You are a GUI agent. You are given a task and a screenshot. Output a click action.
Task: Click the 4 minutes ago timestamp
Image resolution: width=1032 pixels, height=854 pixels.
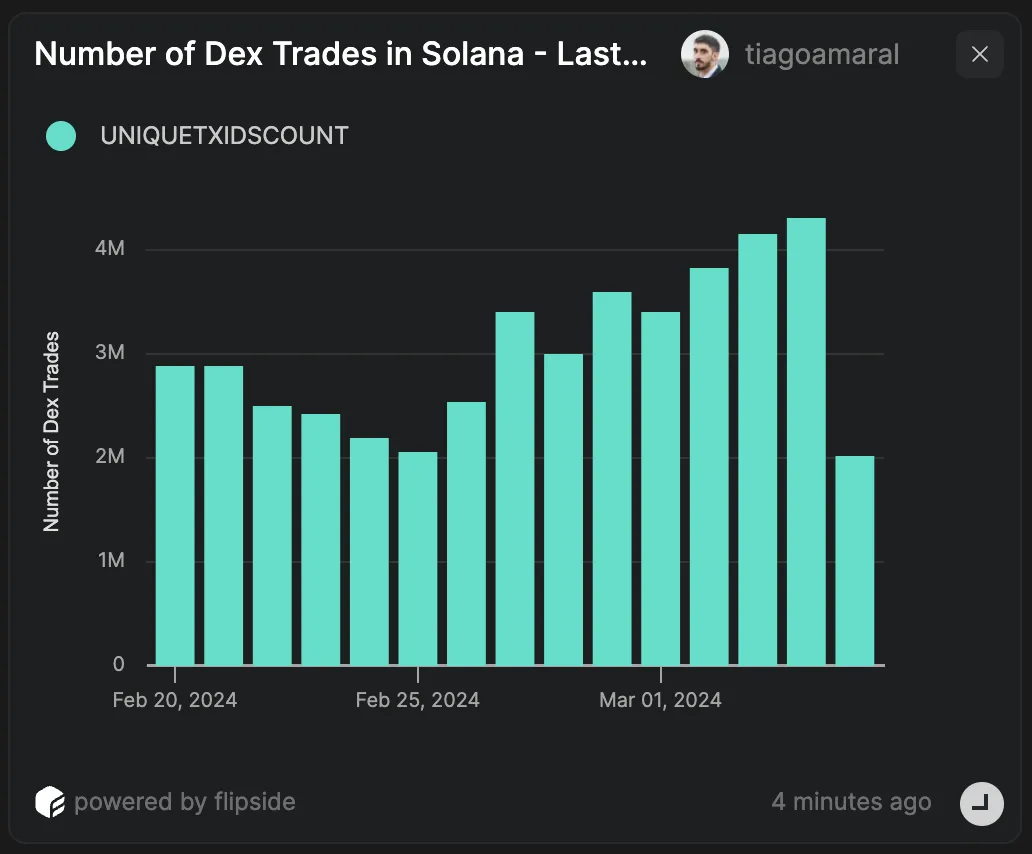(x=851, y=802)
